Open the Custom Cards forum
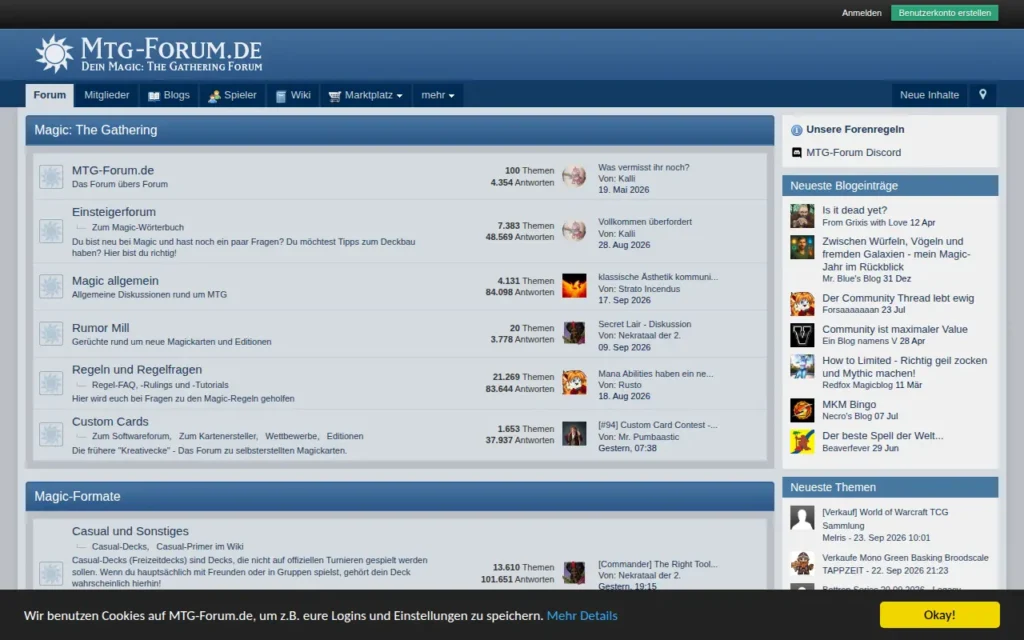1024x640 pixels. click(x=110, y=422)
